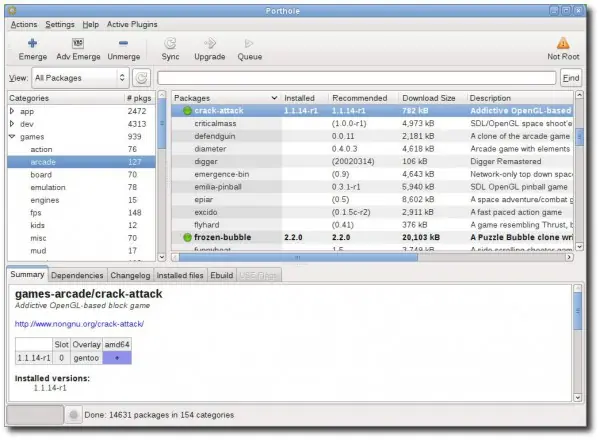Expand the app category
Screen dimensions: 600x440
click(x=12, y=111)
